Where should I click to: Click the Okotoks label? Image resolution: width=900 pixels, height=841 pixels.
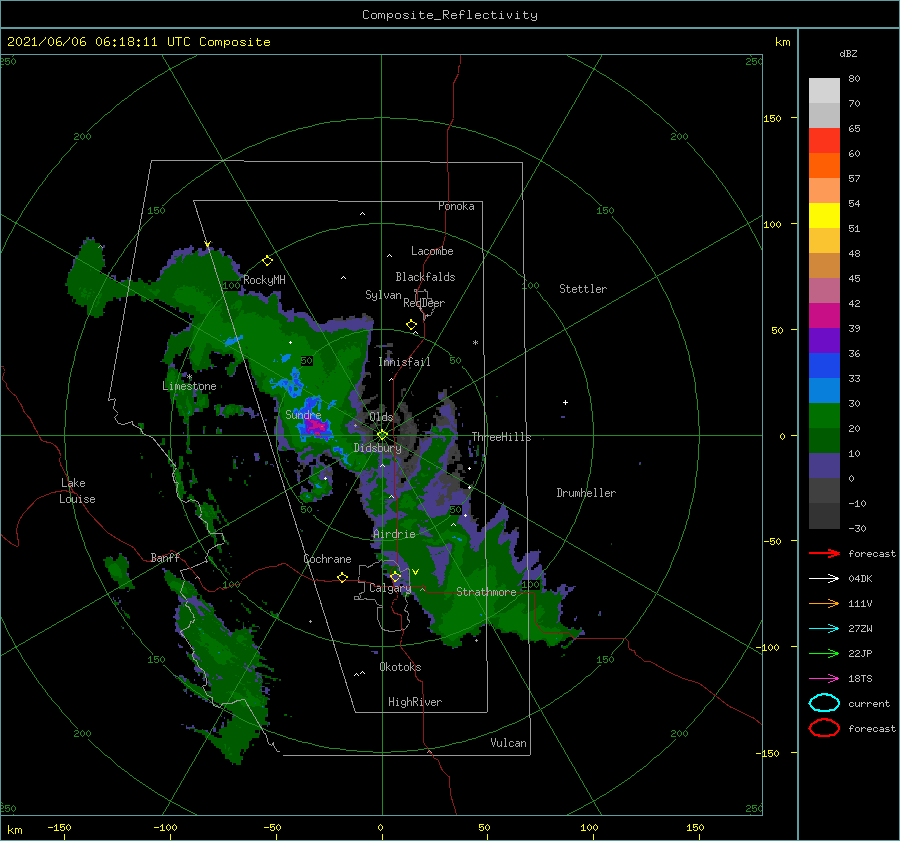tap(400, 667)
